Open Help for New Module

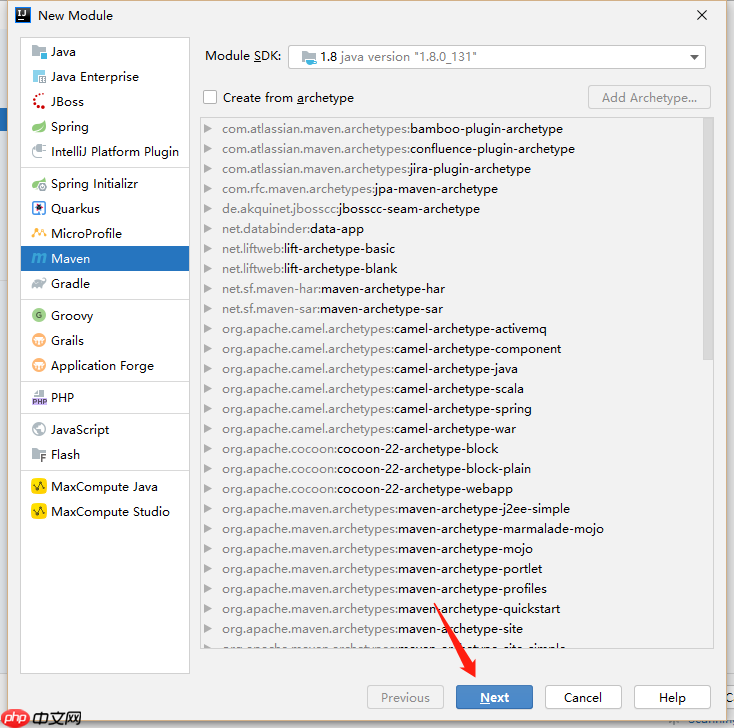point(672,697)
